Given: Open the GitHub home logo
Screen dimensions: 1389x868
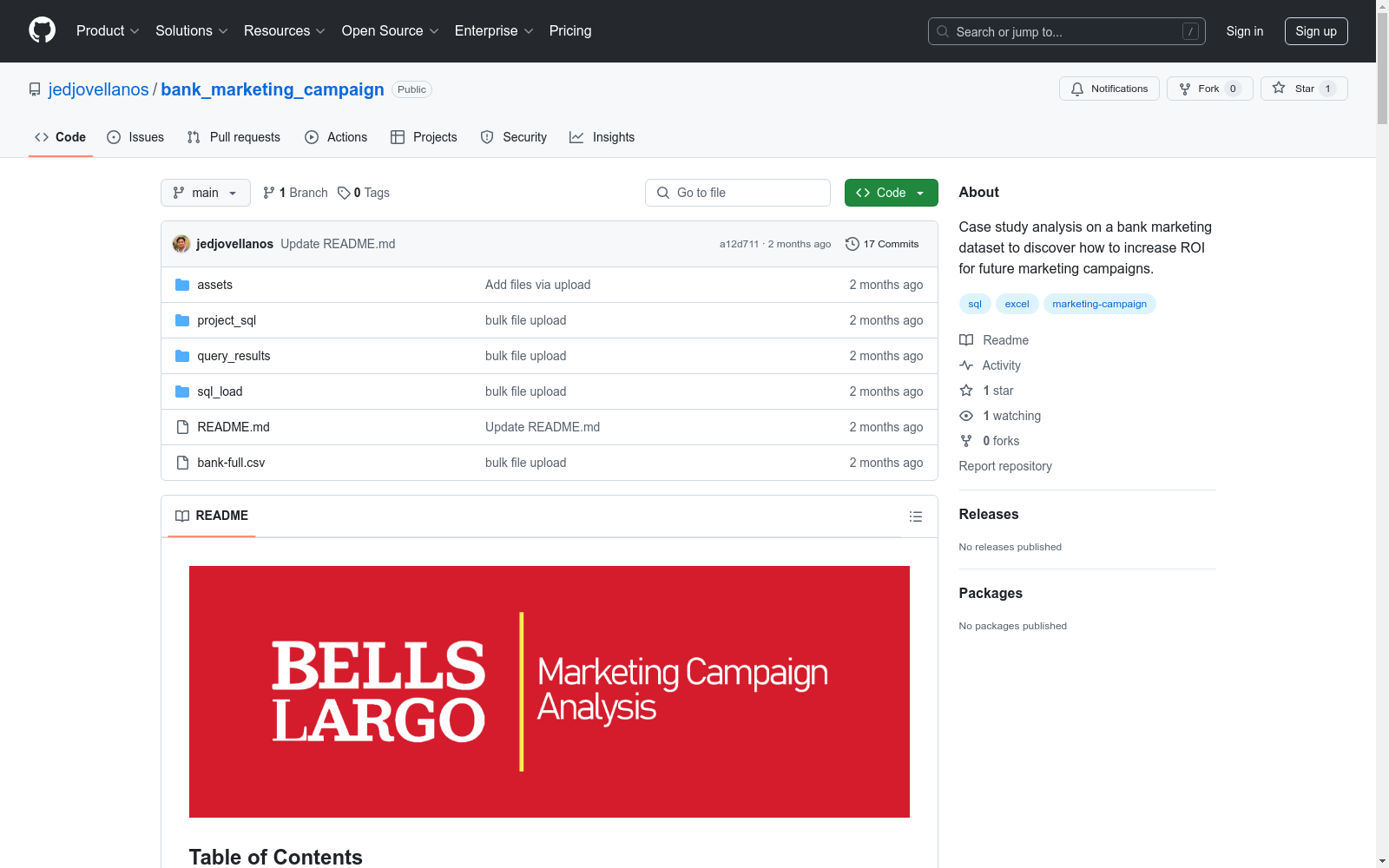Looking at the screenshot, I should (42, 30).
